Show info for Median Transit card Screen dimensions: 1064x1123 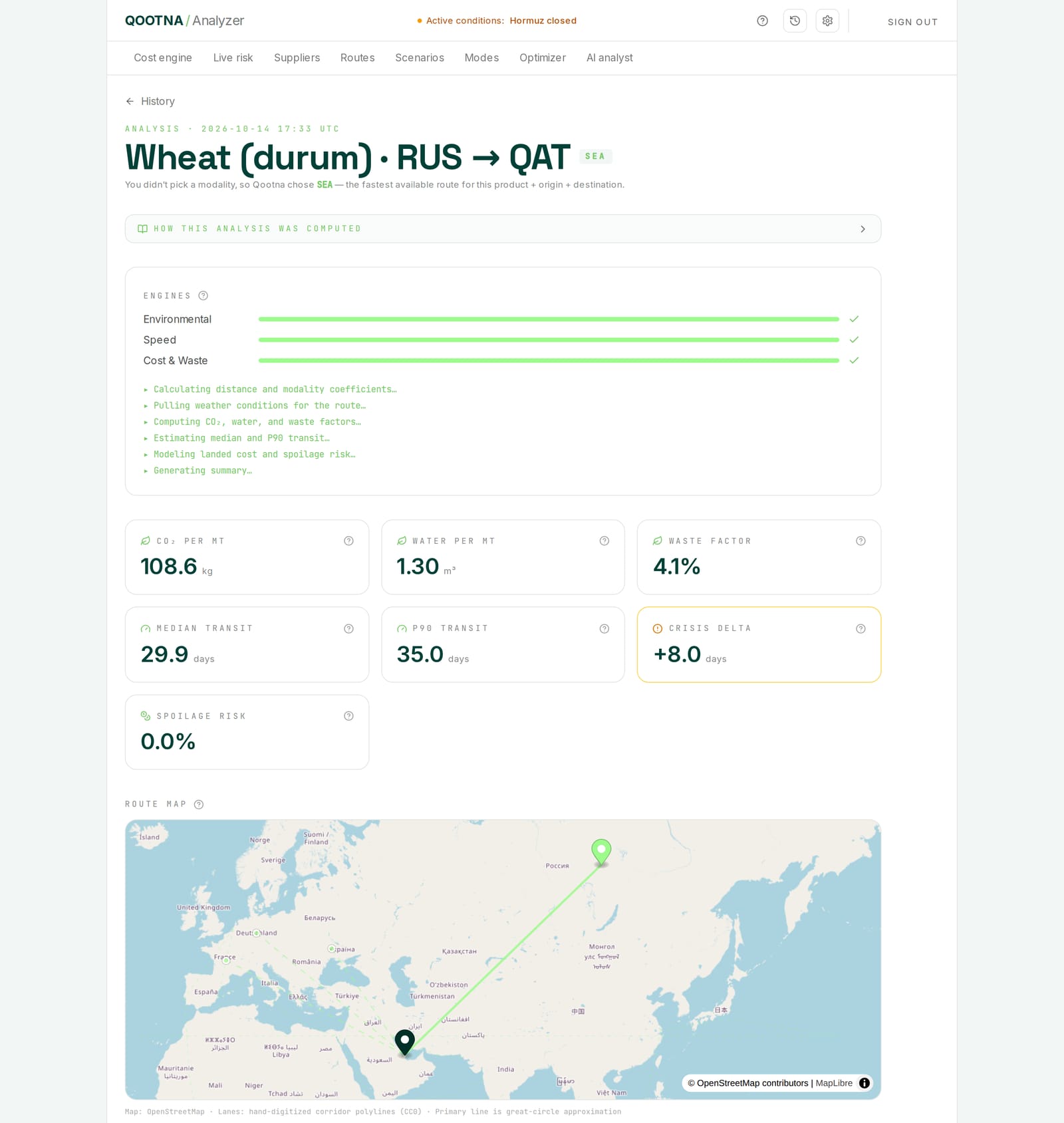click(x=348, y=629)
